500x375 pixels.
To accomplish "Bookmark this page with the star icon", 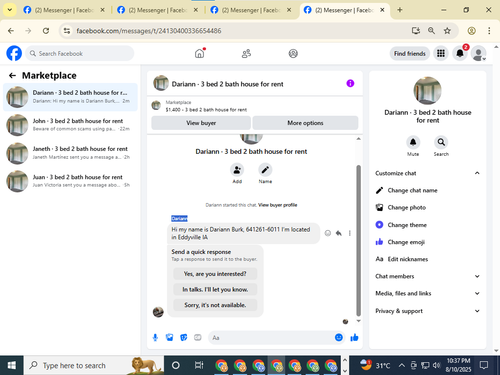I will click(447, 31).
